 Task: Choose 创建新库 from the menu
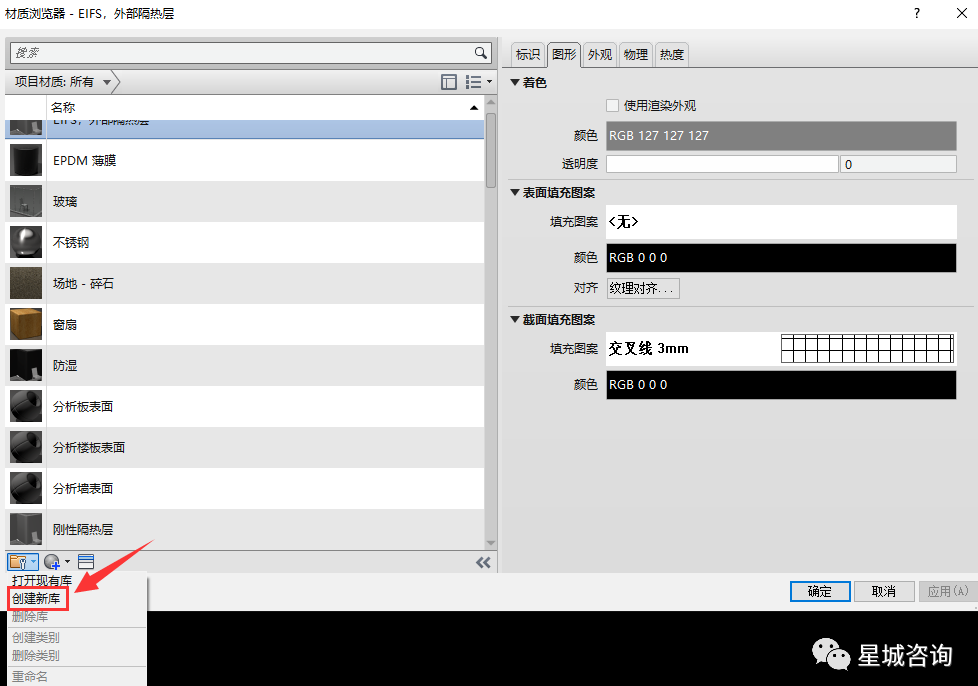(37, 598)
